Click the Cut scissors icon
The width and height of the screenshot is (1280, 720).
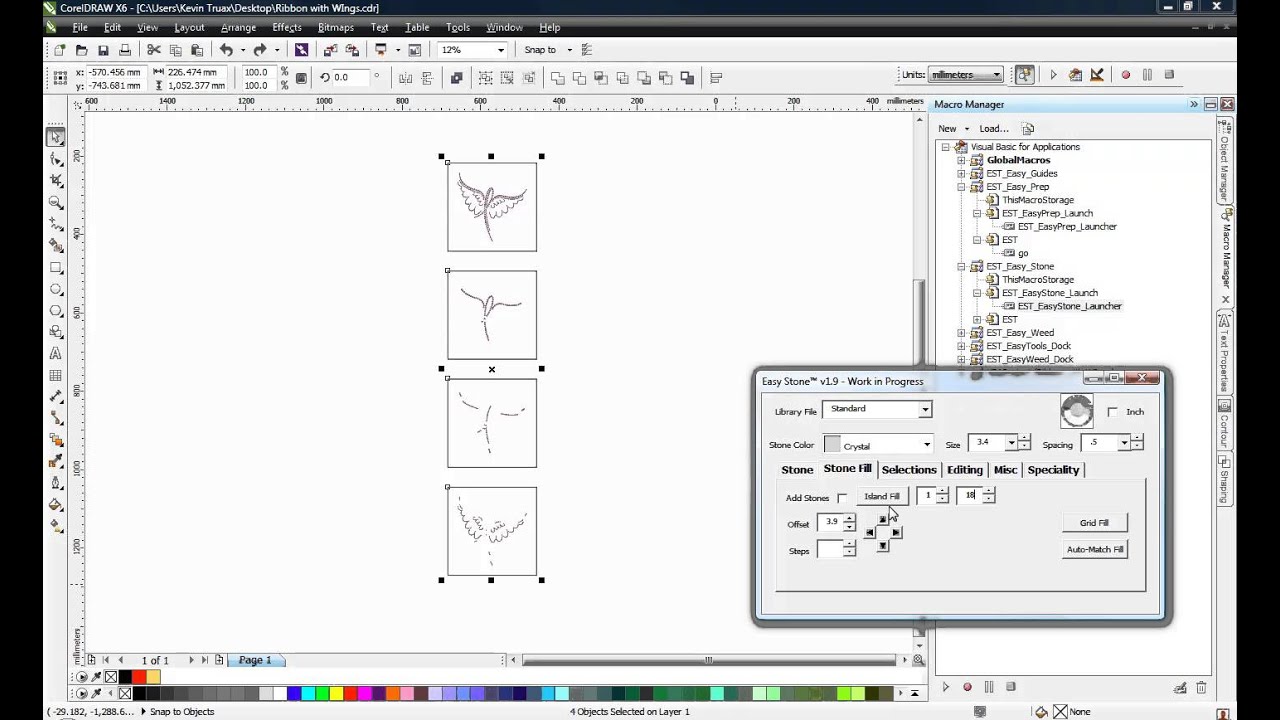(154, 50)
